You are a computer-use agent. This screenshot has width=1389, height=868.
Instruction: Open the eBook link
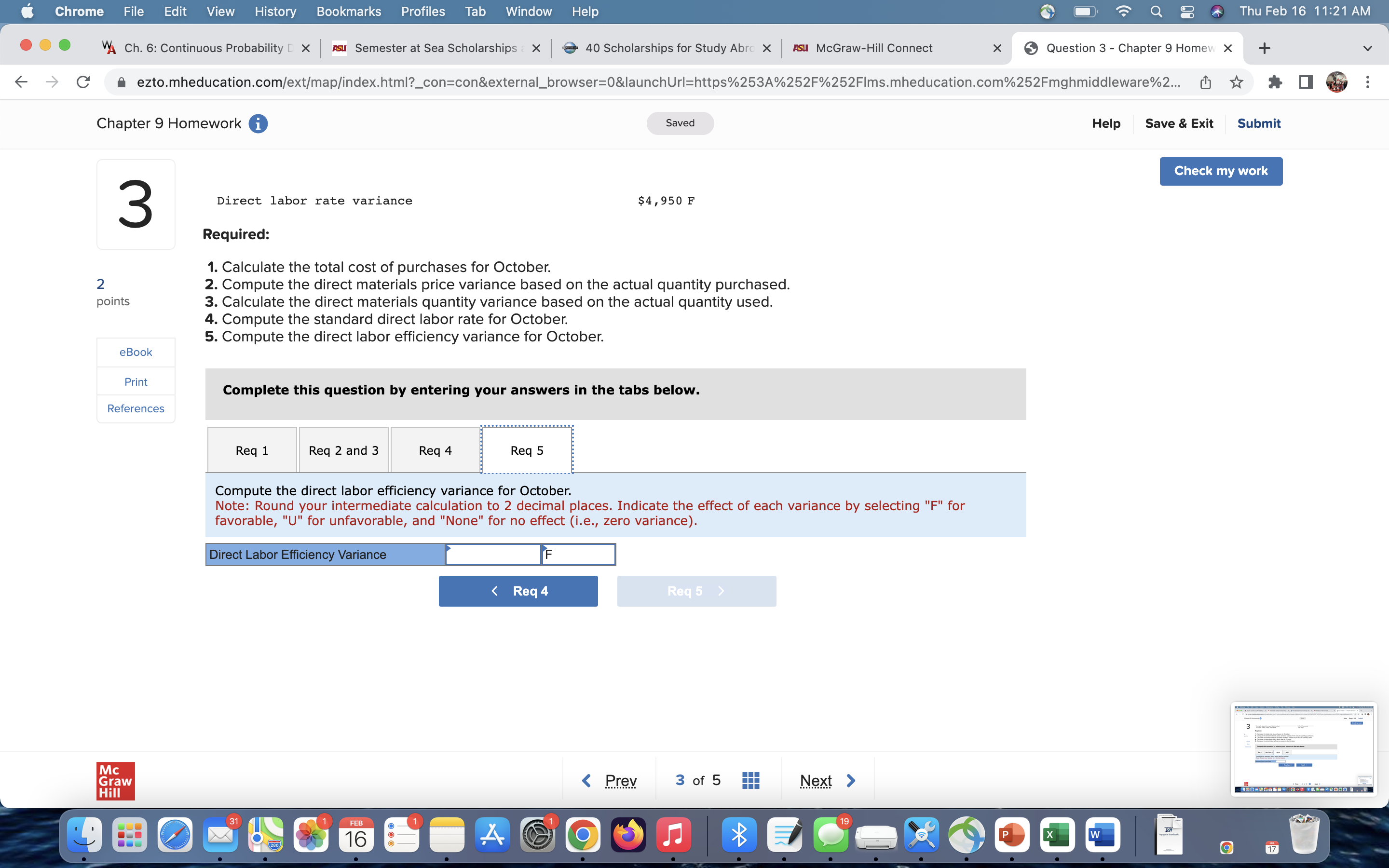(x=136, y=352)
